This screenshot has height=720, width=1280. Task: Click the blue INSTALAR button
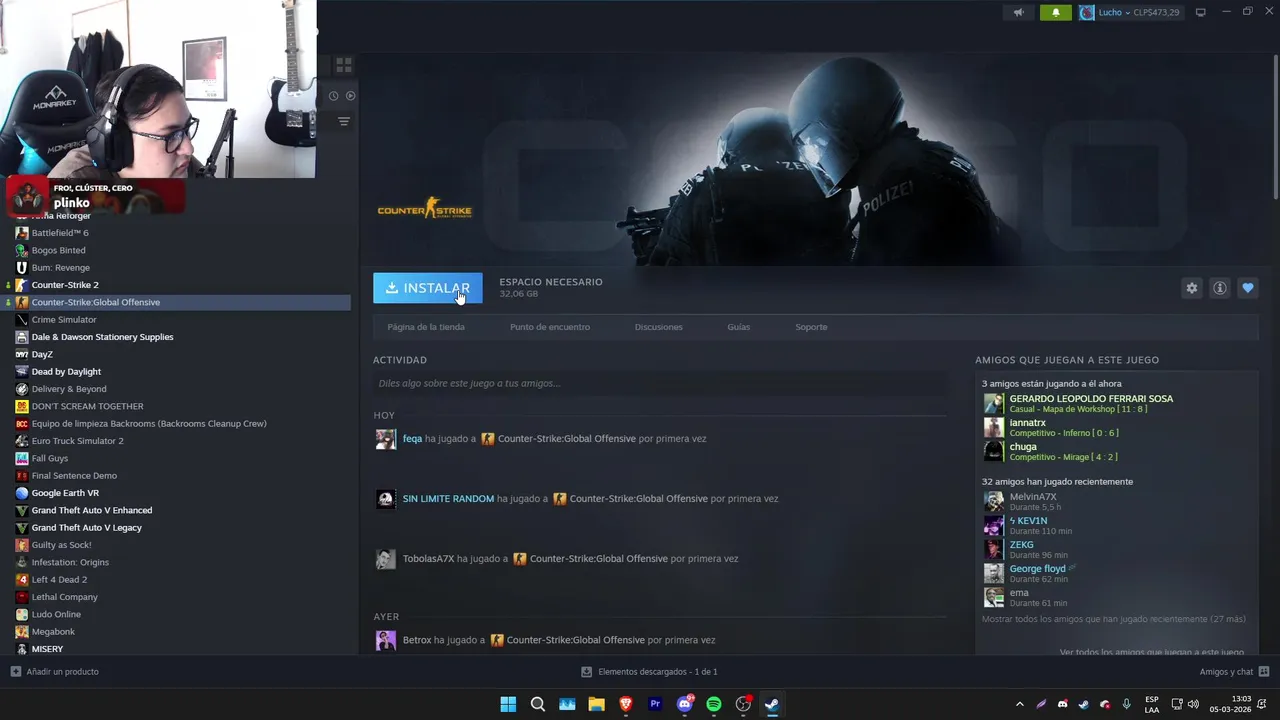[x=428, y=288]
